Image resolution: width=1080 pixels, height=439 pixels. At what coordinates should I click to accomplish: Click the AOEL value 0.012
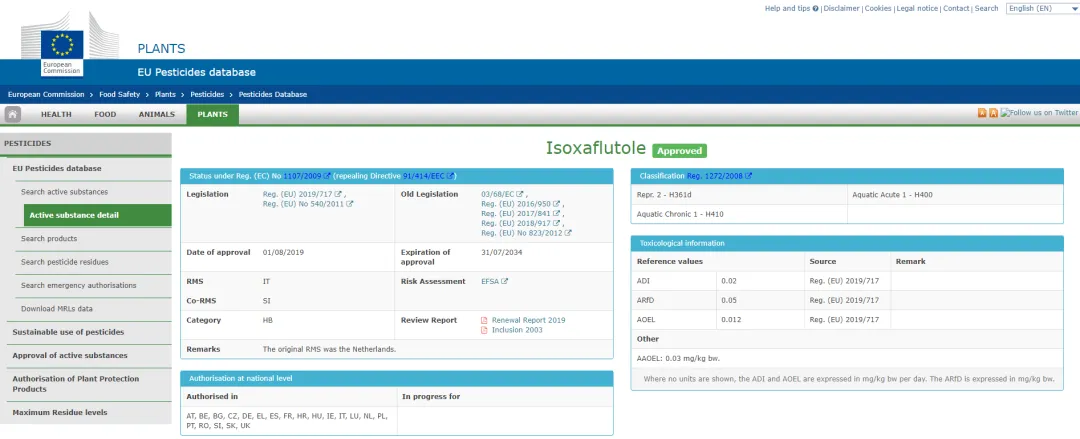(x=731, y=320)
